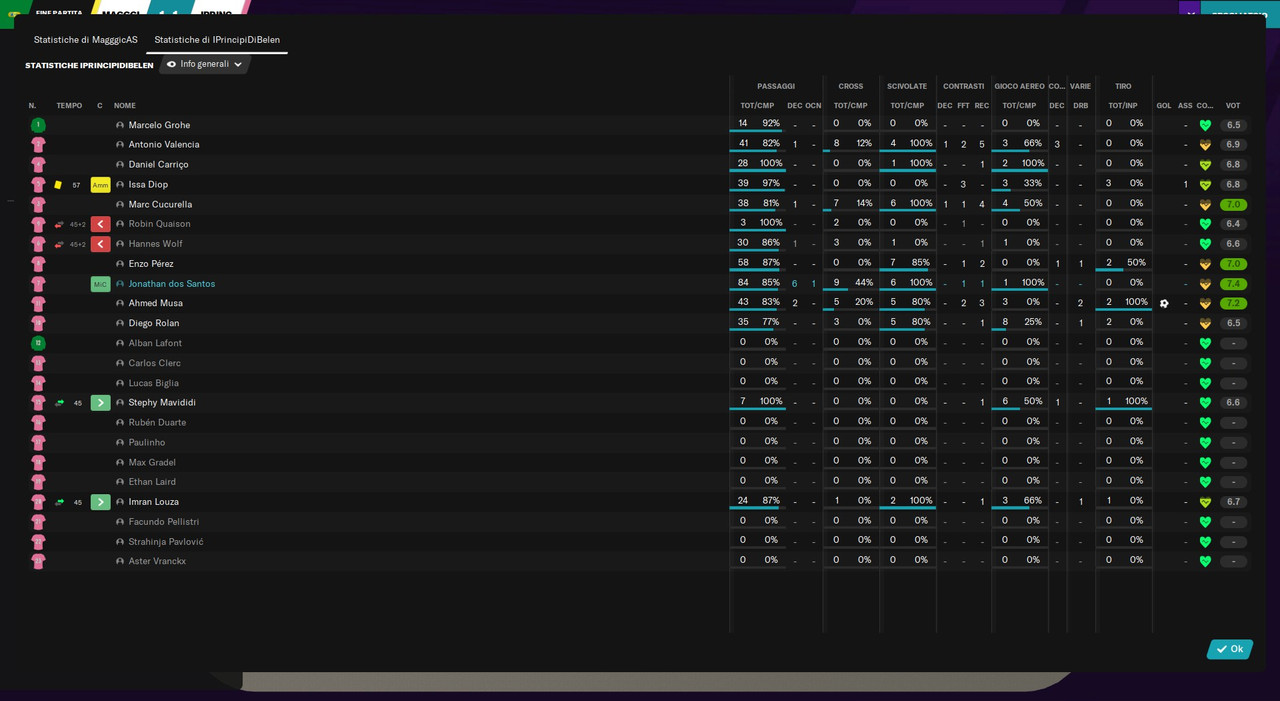Viewport: 1280px width, 701px height.
Task: Click Alban Lafont's green goalkeeper shirt icon
Action: (38, 343)
